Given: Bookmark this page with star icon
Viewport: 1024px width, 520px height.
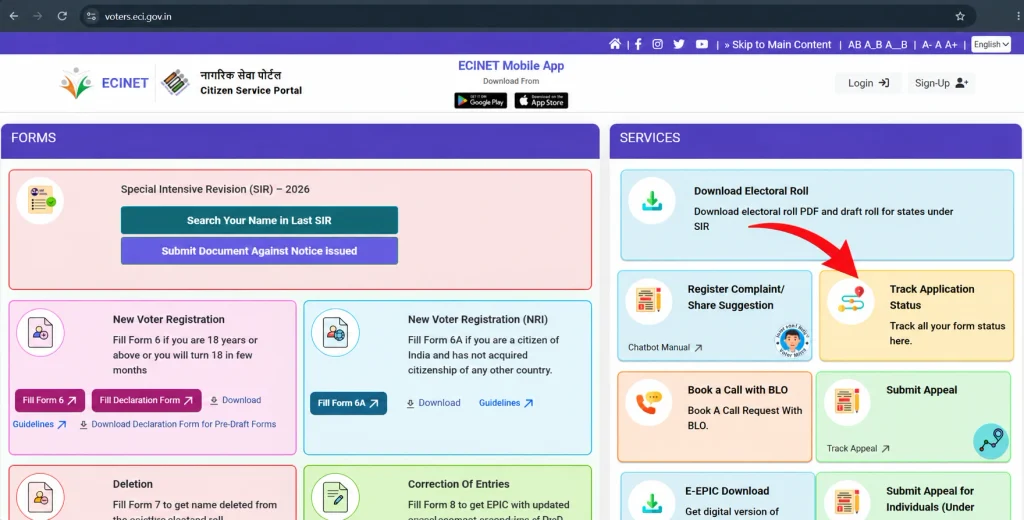Looking at the screenshot, I should [x=960, y=16].
